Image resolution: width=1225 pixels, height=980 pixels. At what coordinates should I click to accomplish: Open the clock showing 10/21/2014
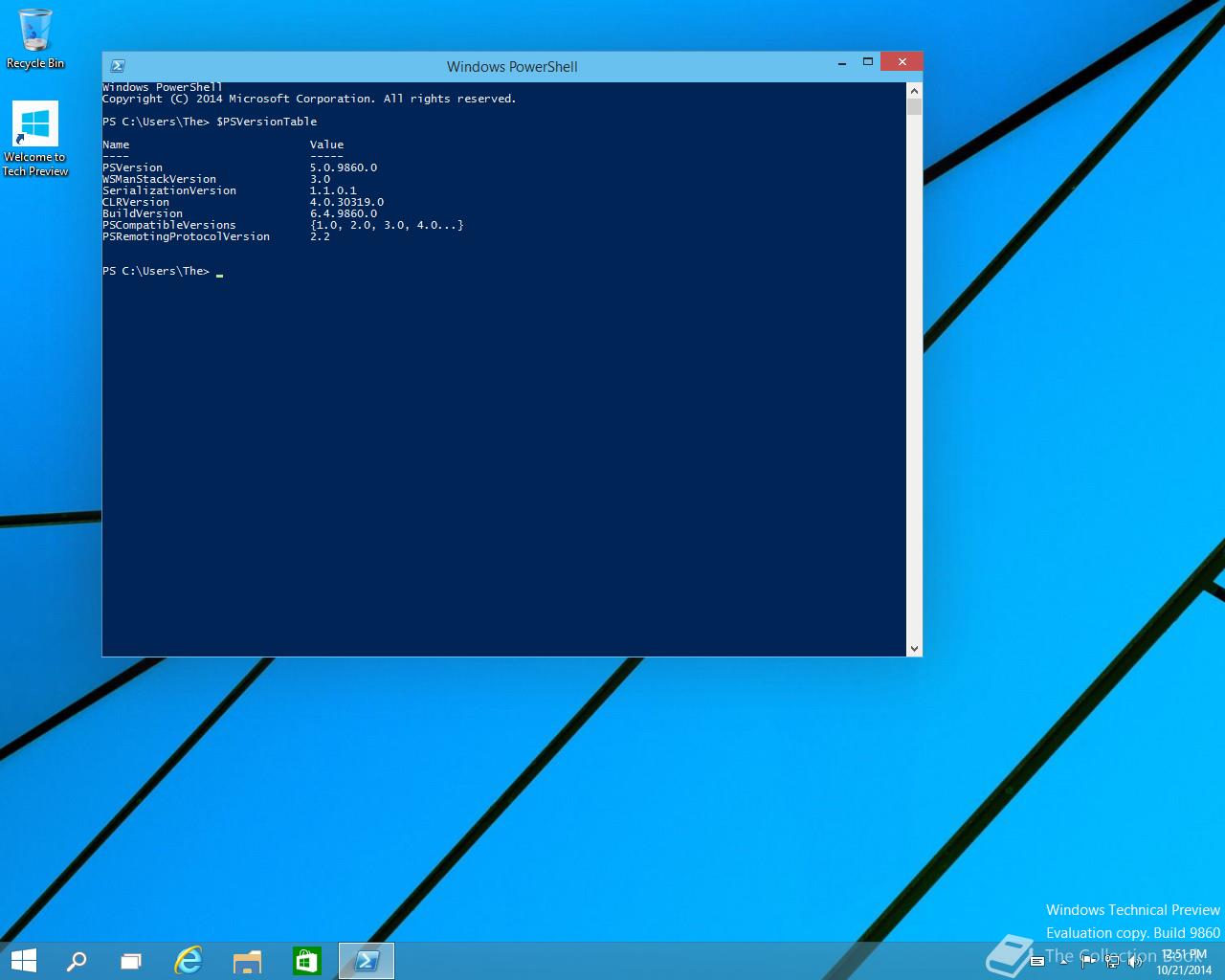[1184, 962]
